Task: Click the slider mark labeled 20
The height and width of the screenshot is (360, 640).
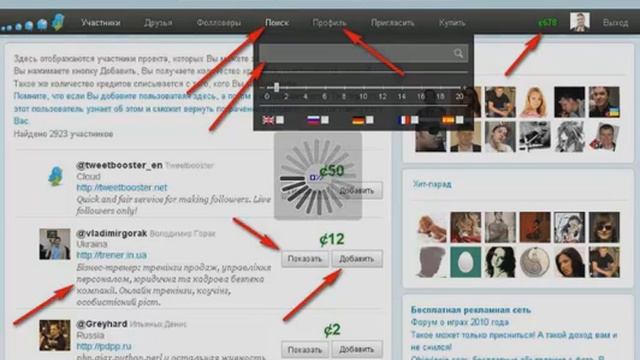Action: click(x=460, y=96)
